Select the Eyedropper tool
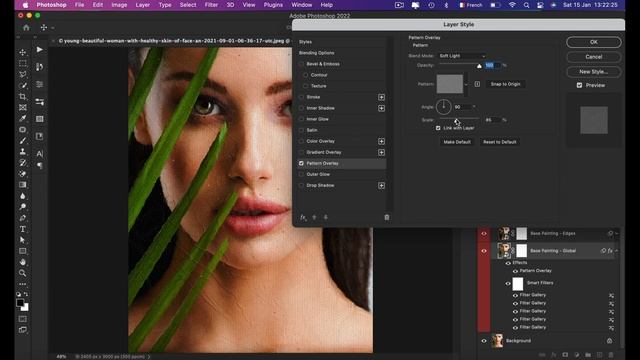Viewport: 640px width, 360px height. click(x=22, y=118)
